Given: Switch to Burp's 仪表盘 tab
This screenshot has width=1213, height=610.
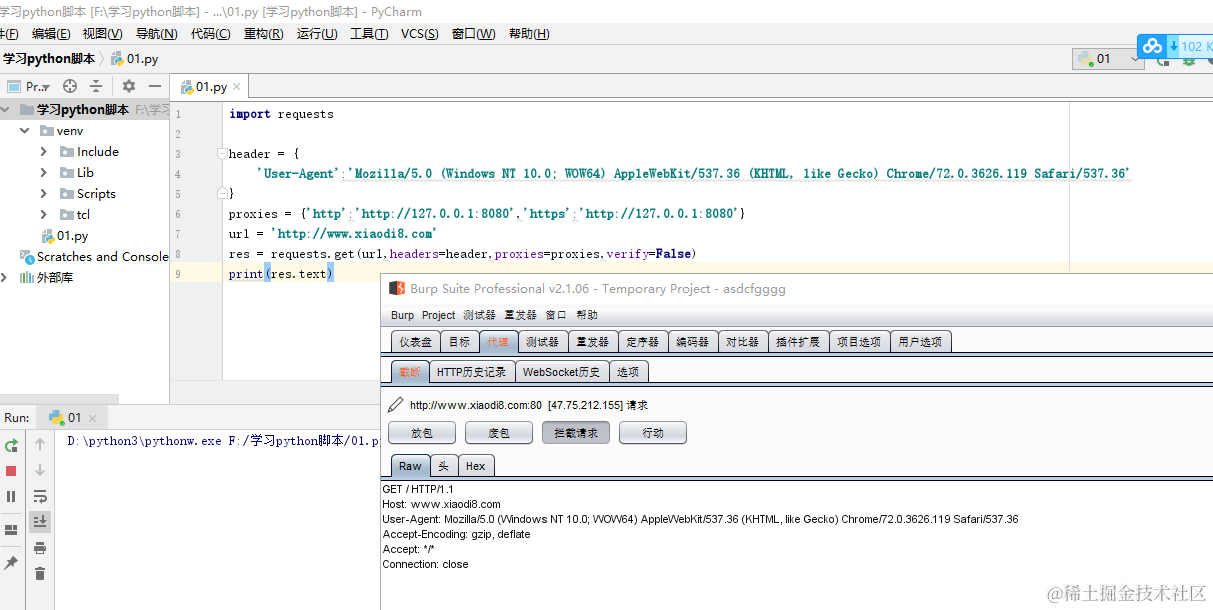Looking at the screenshot, I should [415, 342].
